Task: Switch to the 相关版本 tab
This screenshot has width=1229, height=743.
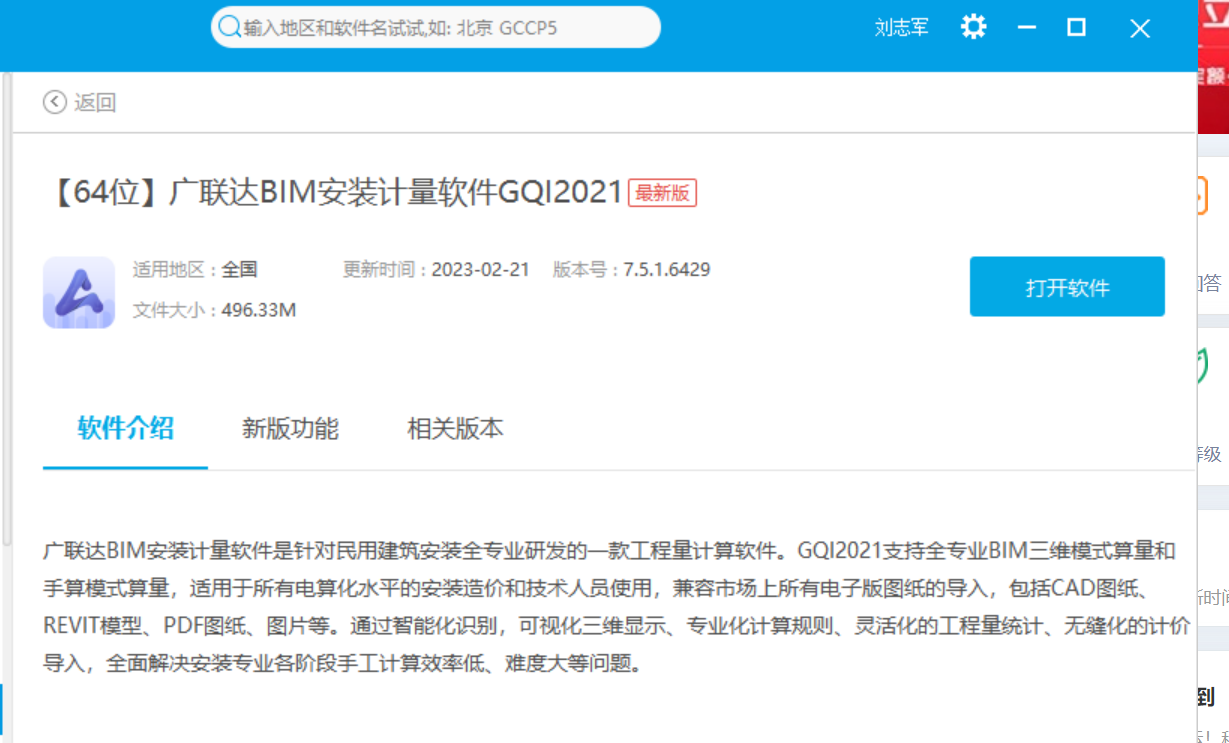Action: 455,429
